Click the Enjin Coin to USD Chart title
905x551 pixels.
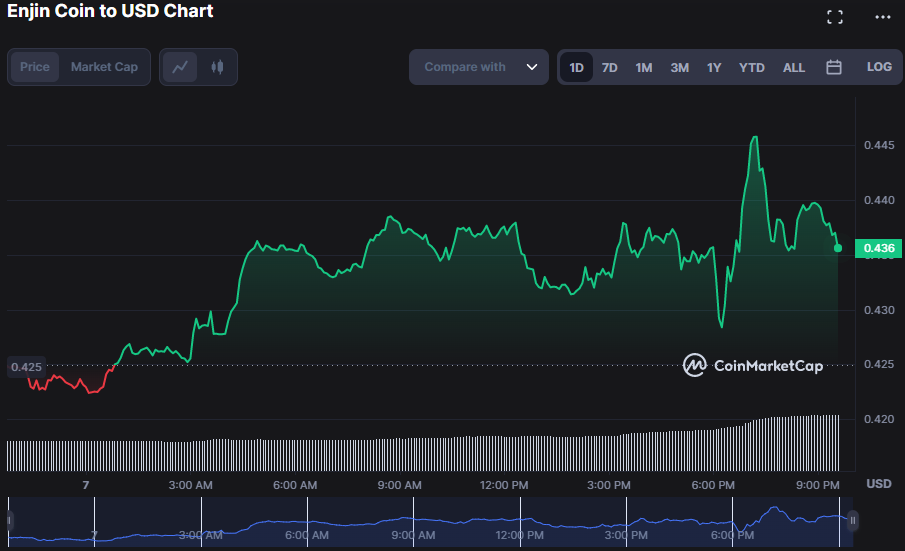click(110, 11)
